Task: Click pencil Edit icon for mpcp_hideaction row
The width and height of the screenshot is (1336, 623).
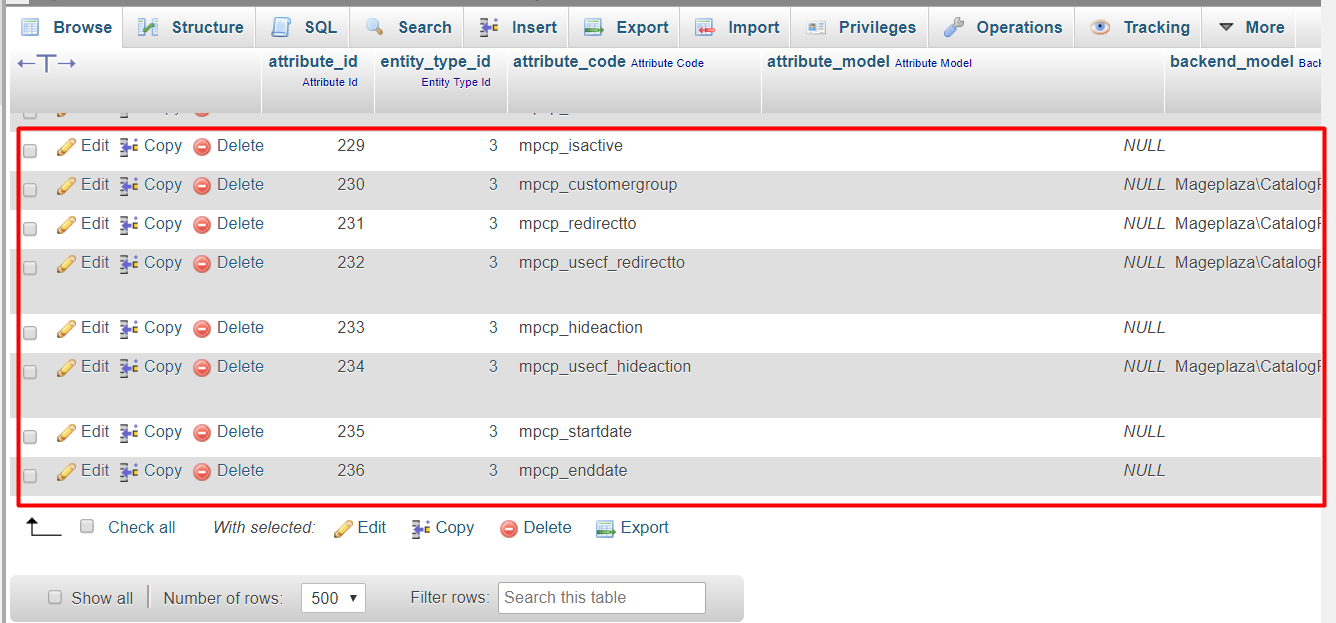Action: [x=67, y=329]
